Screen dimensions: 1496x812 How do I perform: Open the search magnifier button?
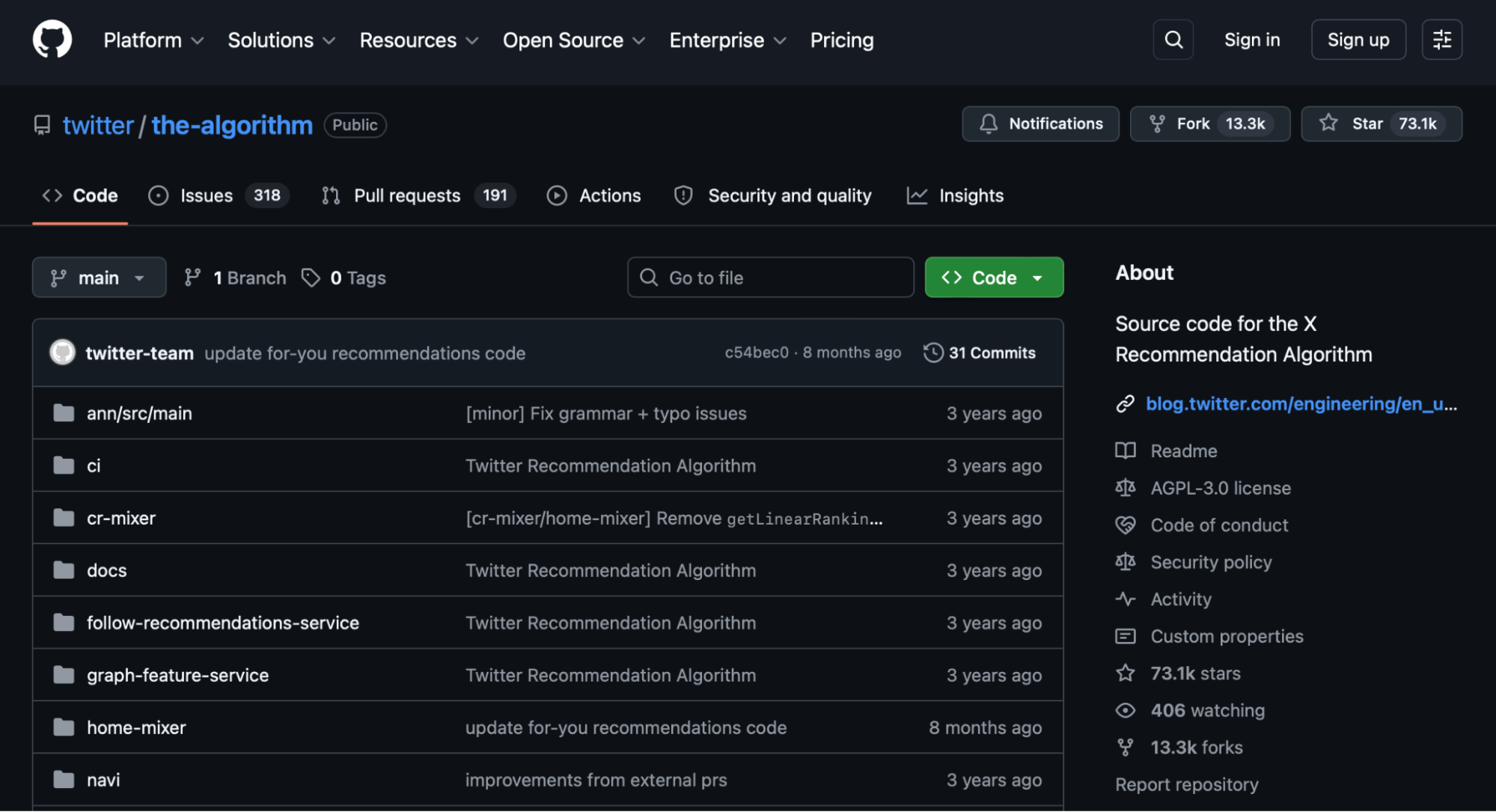click(1173, 40)
